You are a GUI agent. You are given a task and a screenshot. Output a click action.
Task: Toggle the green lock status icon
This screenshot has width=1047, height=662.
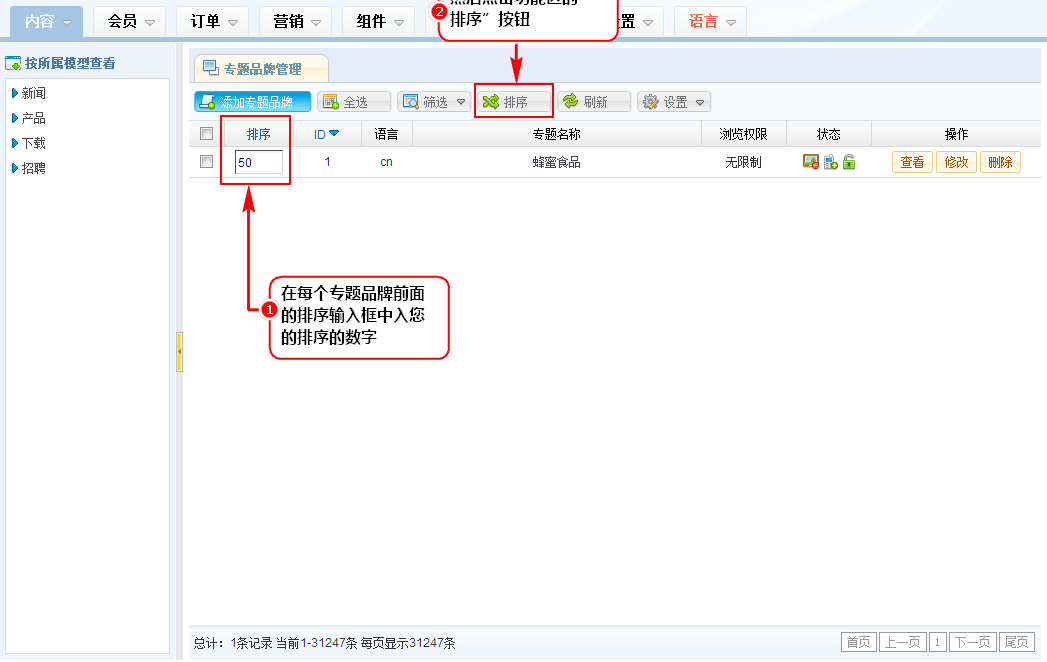[849, 162]
